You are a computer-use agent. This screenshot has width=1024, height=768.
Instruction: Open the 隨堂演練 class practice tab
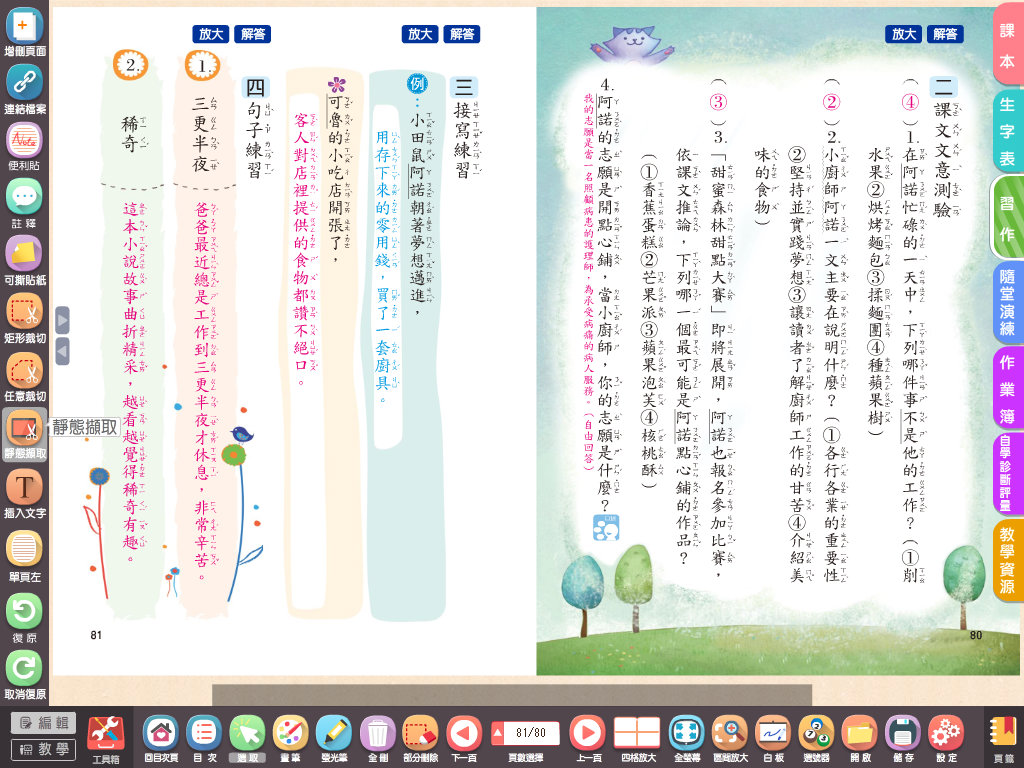tap(1007, 303)
